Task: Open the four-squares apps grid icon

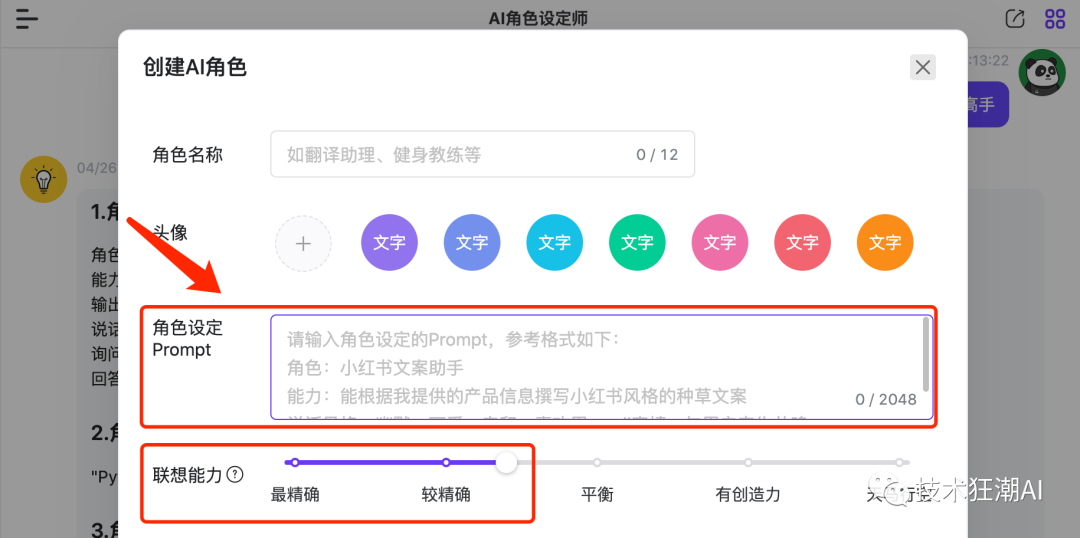Action: (x=1055, y=19)
